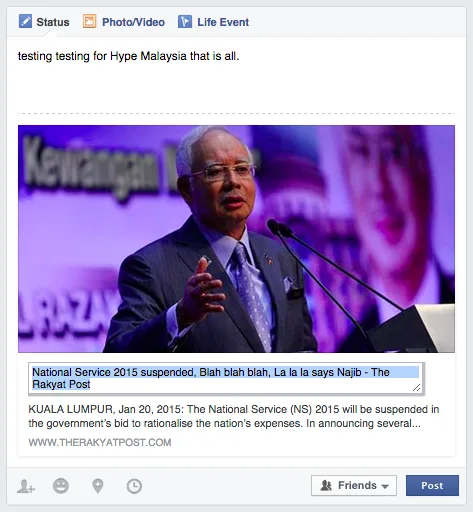This screenshot has height=512, width=473.
Task: Expand the Friends audience dropdown
Action: [x=354, y=486]
